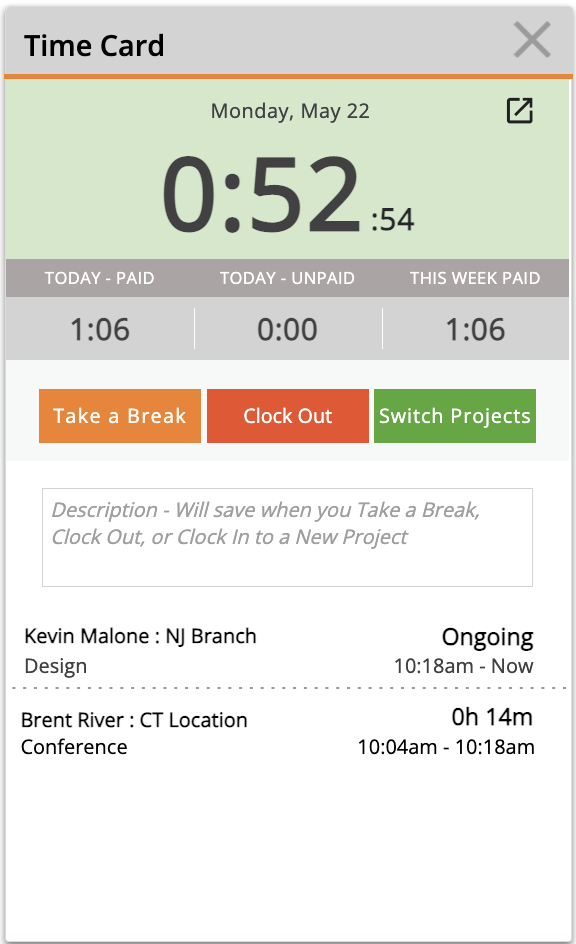
Task: Click the This Week Paid total
Action: pos(475,329)
